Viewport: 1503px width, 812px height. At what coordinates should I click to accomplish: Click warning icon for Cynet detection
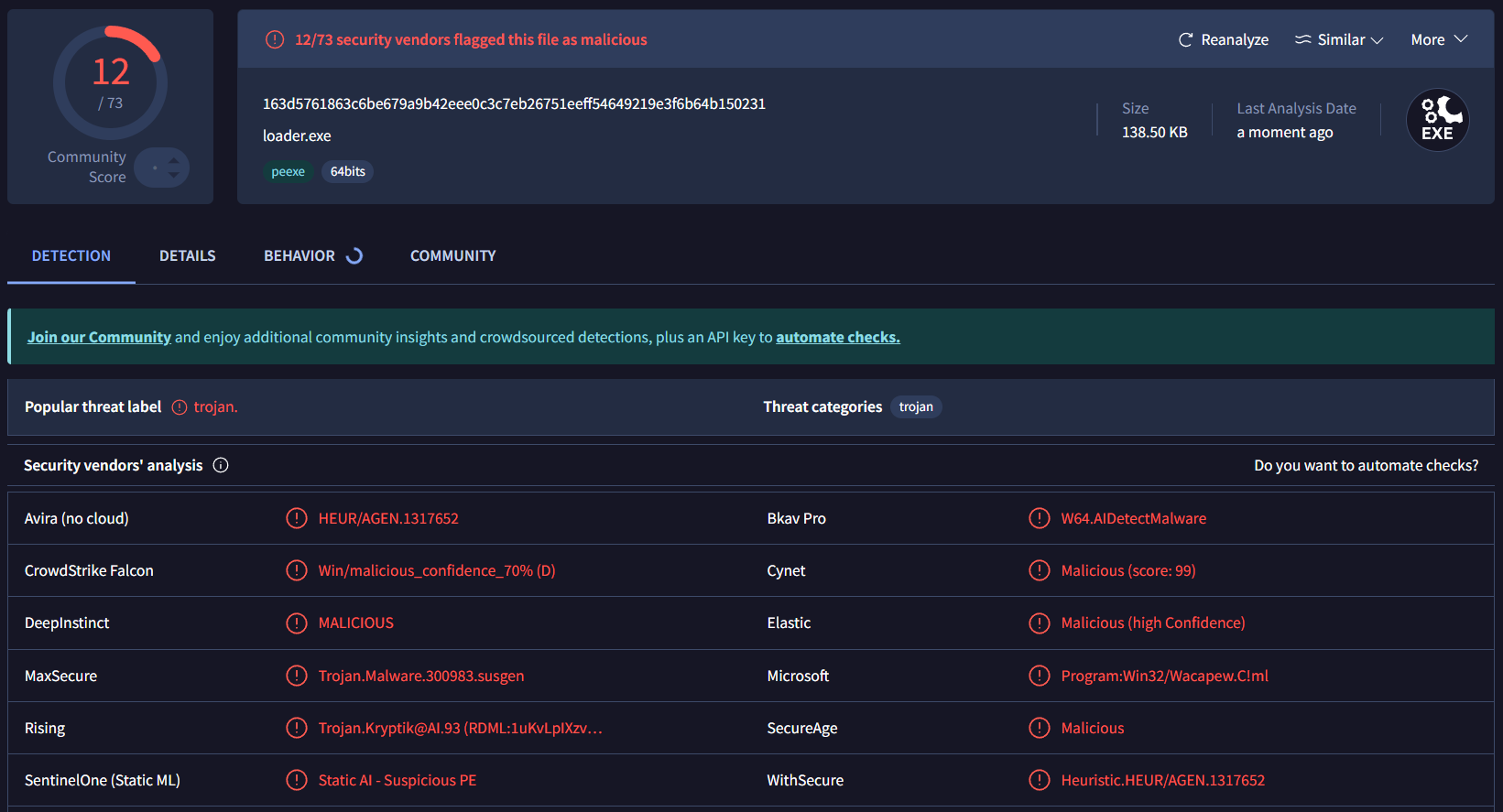click(1040, 570)
